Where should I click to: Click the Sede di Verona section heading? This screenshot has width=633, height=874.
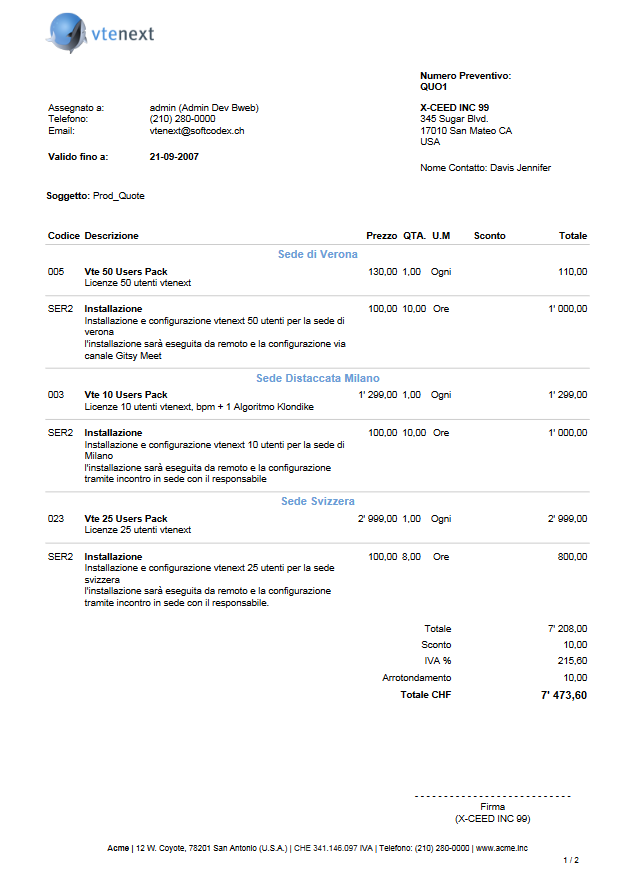317,255
